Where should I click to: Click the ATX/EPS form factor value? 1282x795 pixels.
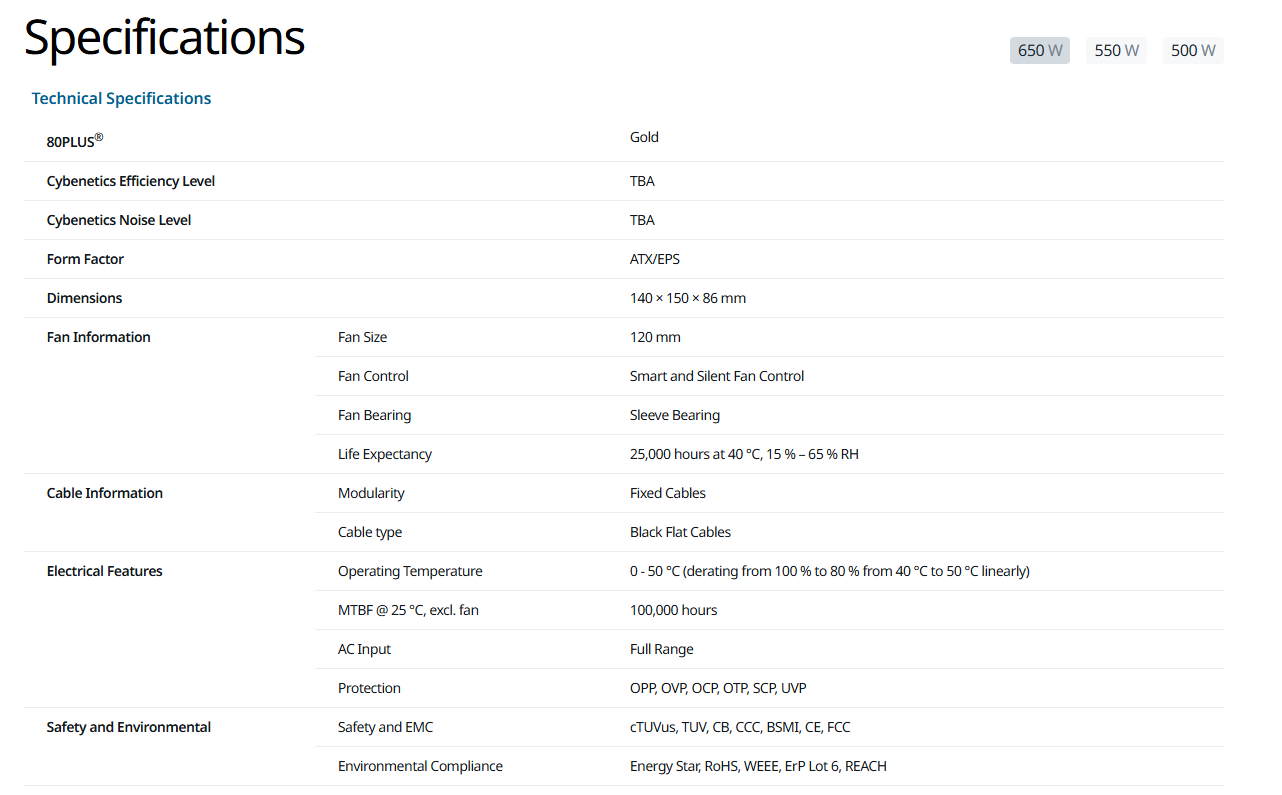pos(654,259)
